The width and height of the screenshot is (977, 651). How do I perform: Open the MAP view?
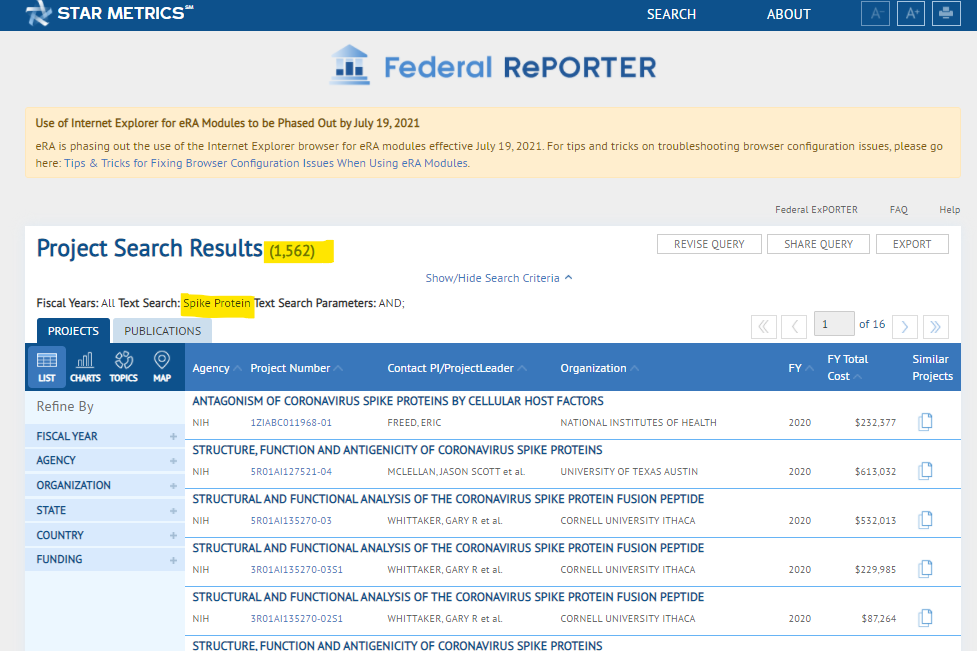pyautogui.click(x=162, y=367)
